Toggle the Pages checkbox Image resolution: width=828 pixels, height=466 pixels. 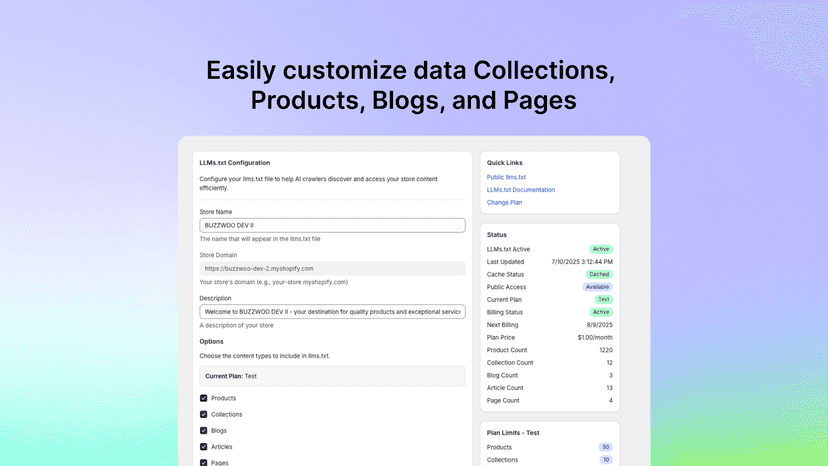203,462
